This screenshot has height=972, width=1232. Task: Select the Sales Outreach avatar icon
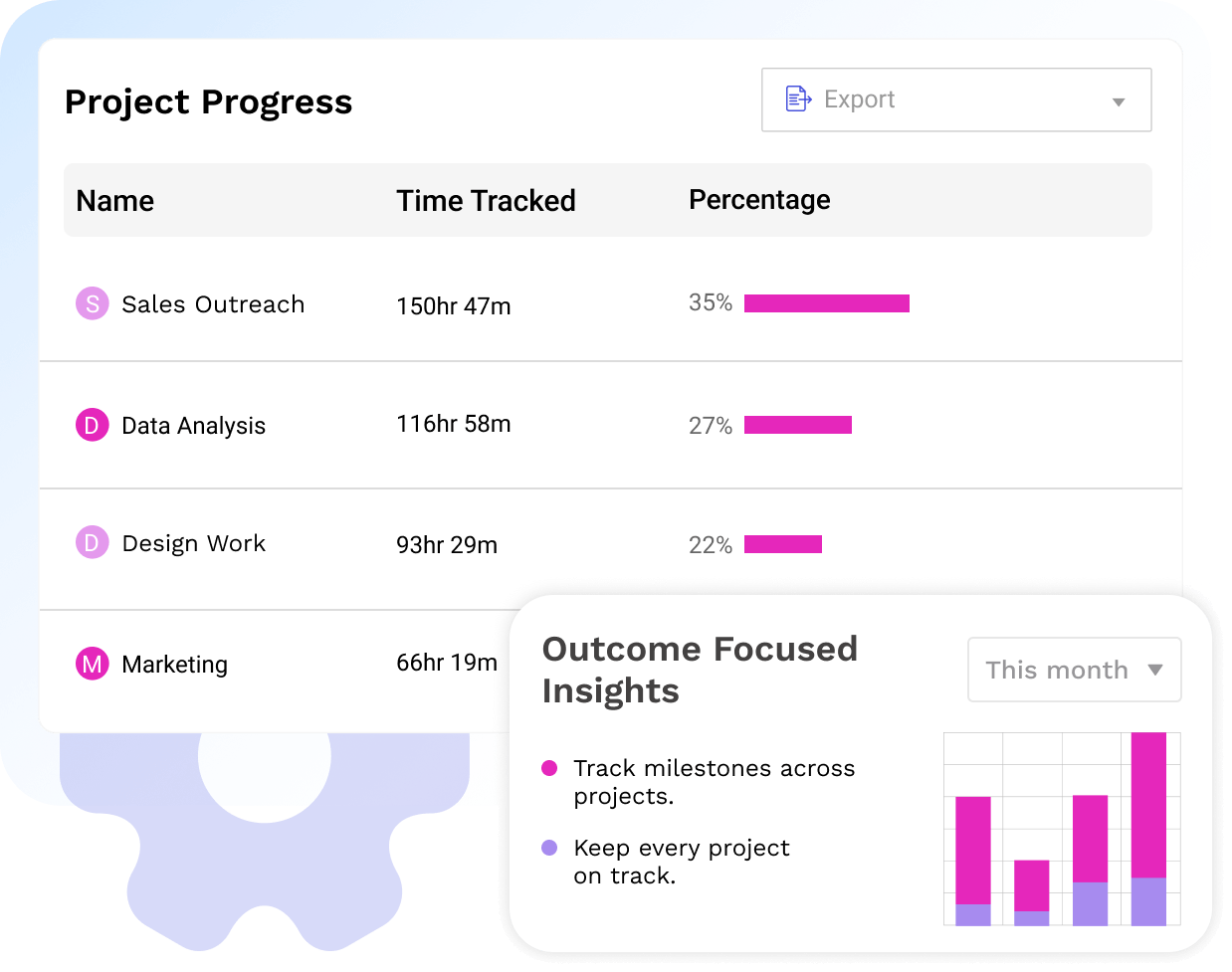pos(92,303)
